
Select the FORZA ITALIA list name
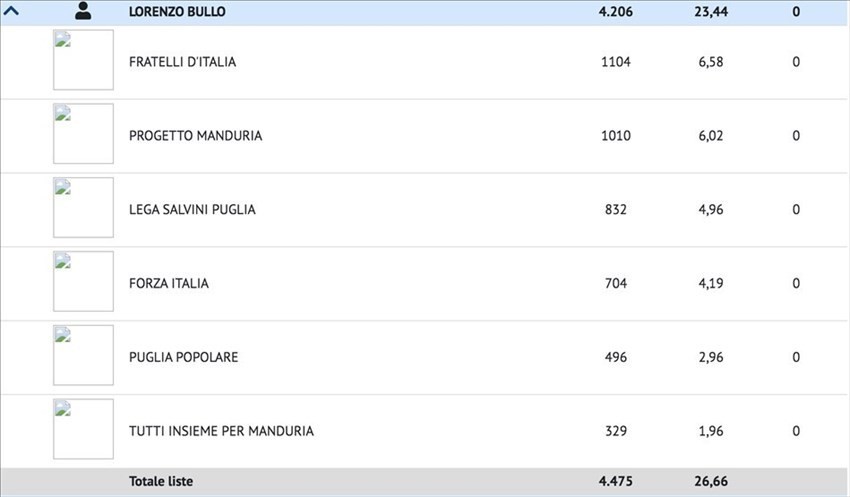click(x=169, y=283)
